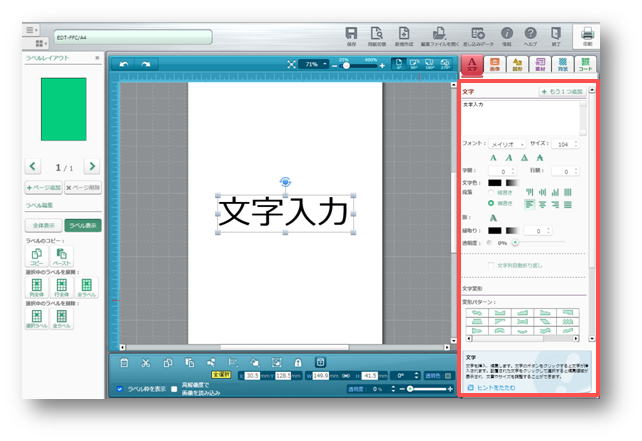The height and width of the screenshot is (441, 642).
Task: Open the 71% zoom level dropdown
Action: (314, 64)
